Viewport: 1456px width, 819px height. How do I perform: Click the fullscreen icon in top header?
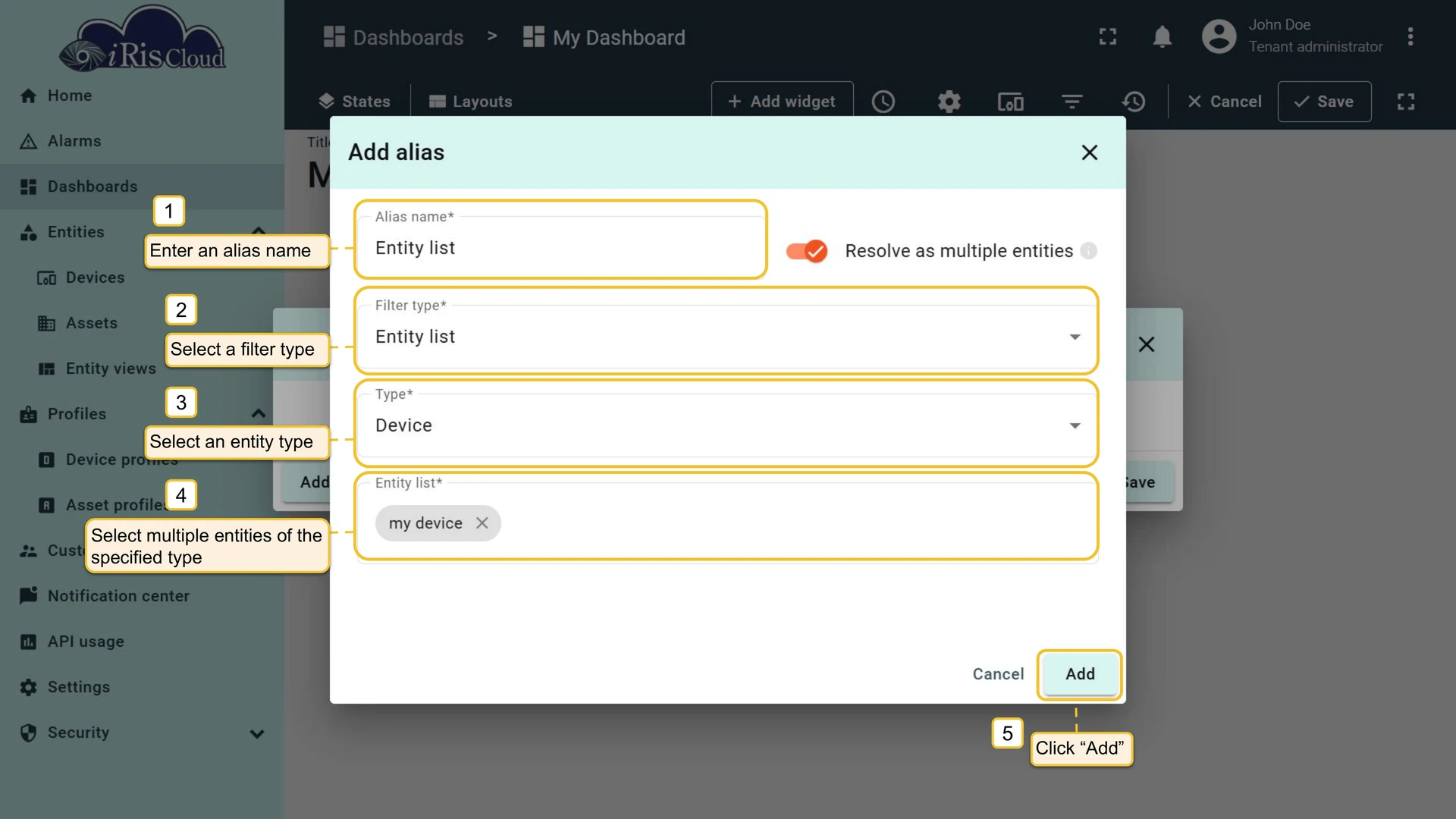[x=1108, y=36]
